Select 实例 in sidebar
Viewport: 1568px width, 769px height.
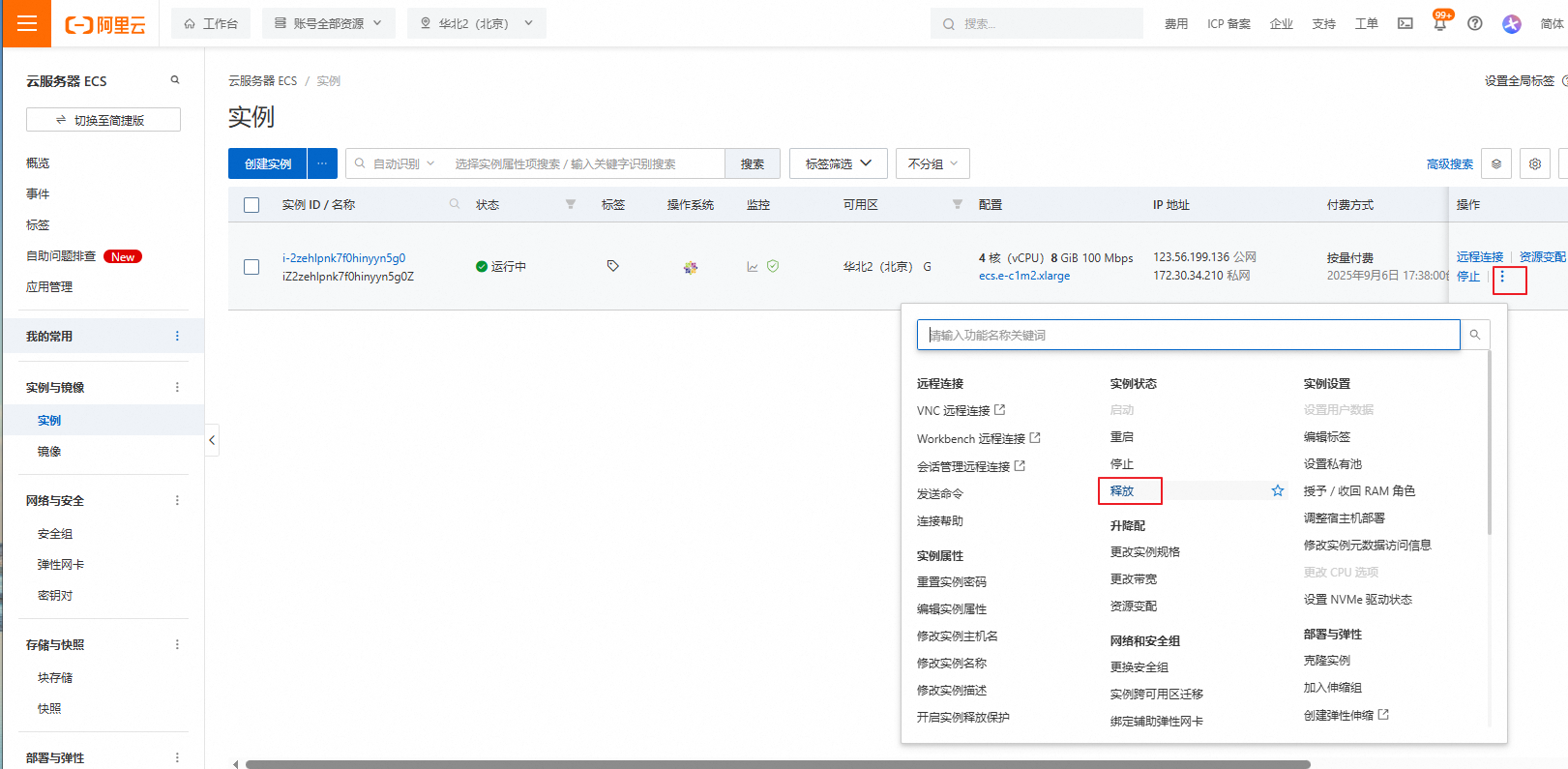(x=49, y=420)
